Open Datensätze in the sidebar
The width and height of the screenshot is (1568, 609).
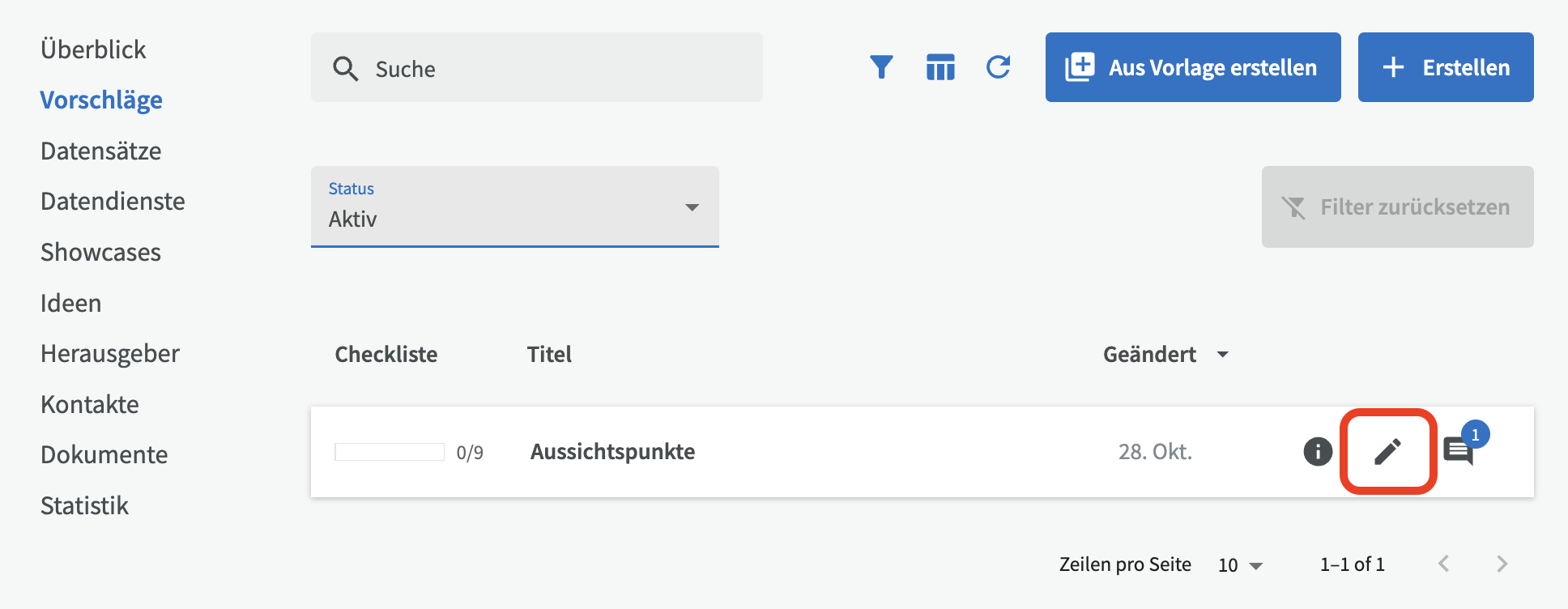(101, 151)
